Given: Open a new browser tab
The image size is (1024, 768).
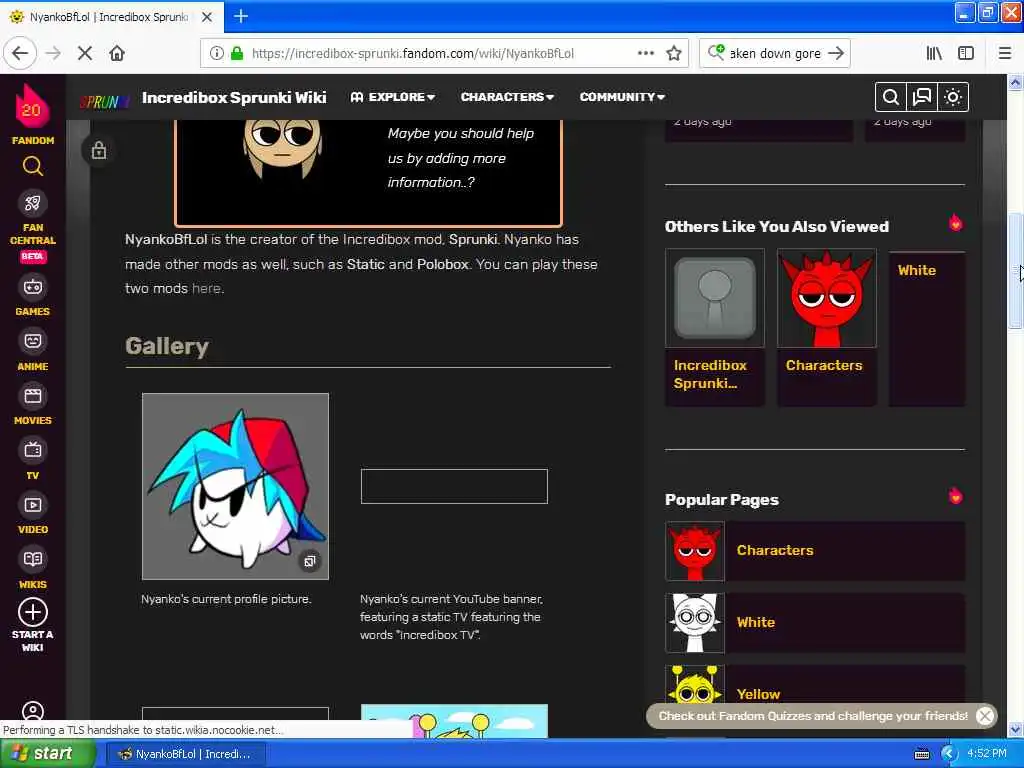Looking at the screenshot, I should 241,16.
